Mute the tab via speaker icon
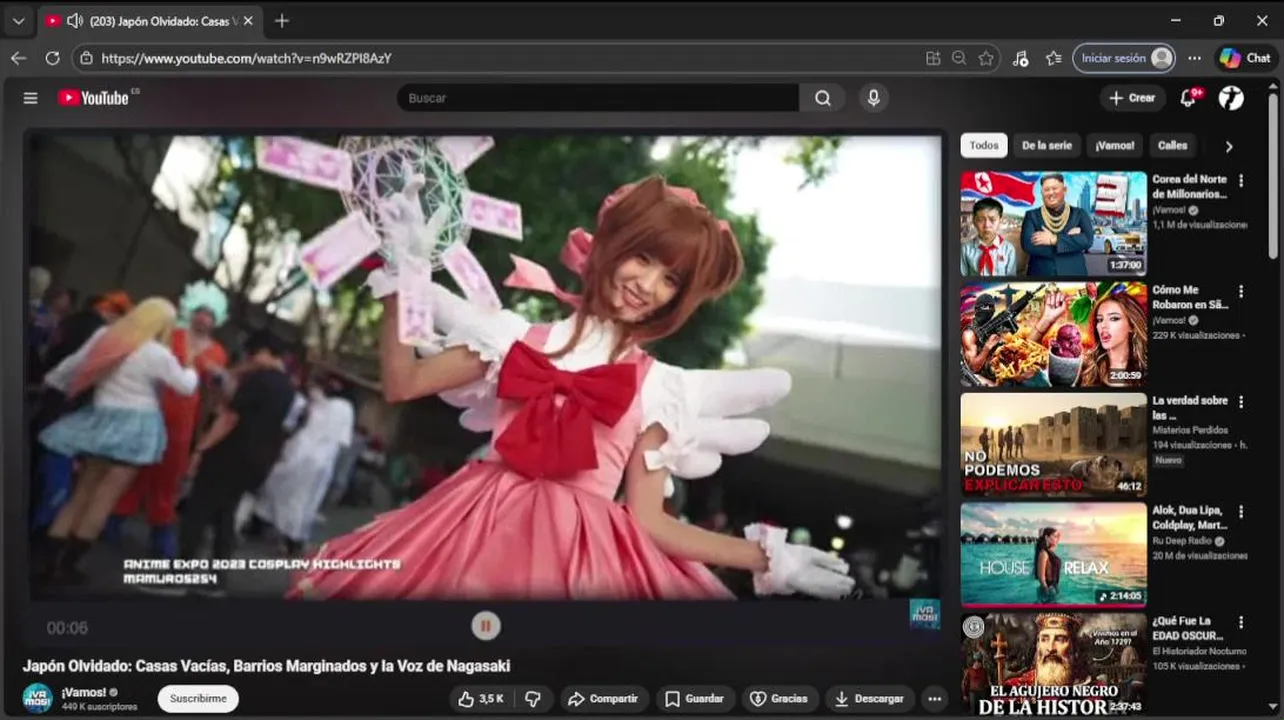The width and height of the screenshot is (1284, 720). 74,20
